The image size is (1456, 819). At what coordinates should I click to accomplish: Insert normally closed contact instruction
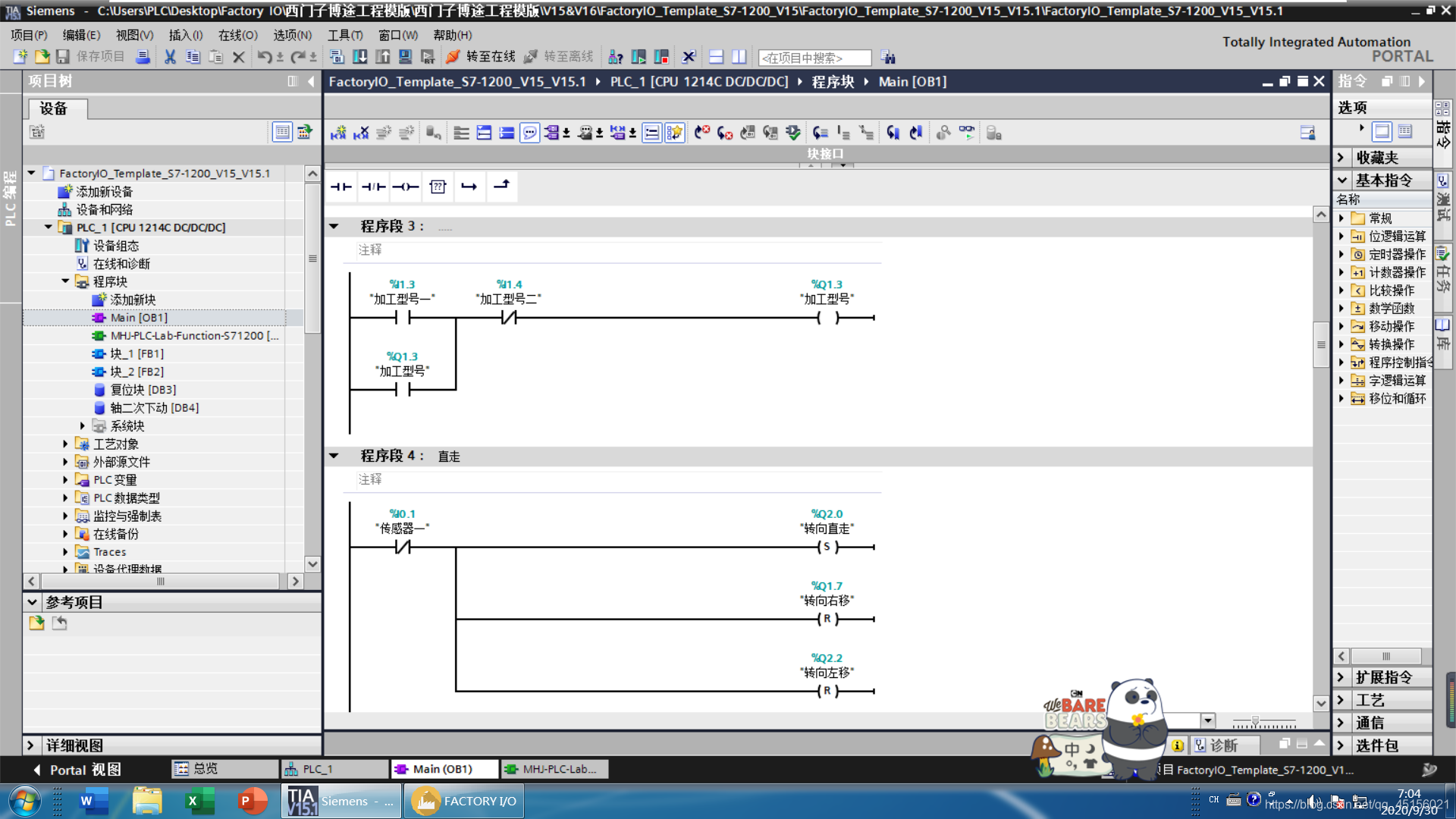click(373, 187)
